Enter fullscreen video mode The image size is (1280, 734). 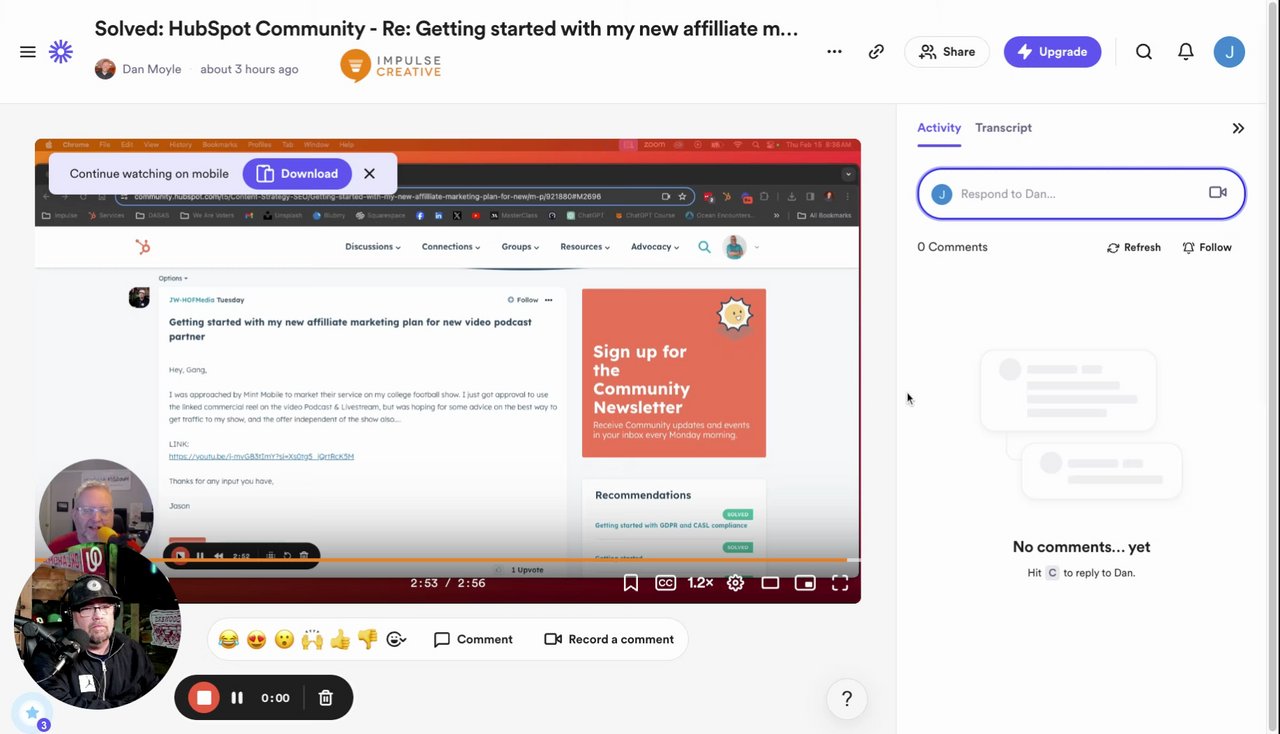click(840, 583)
